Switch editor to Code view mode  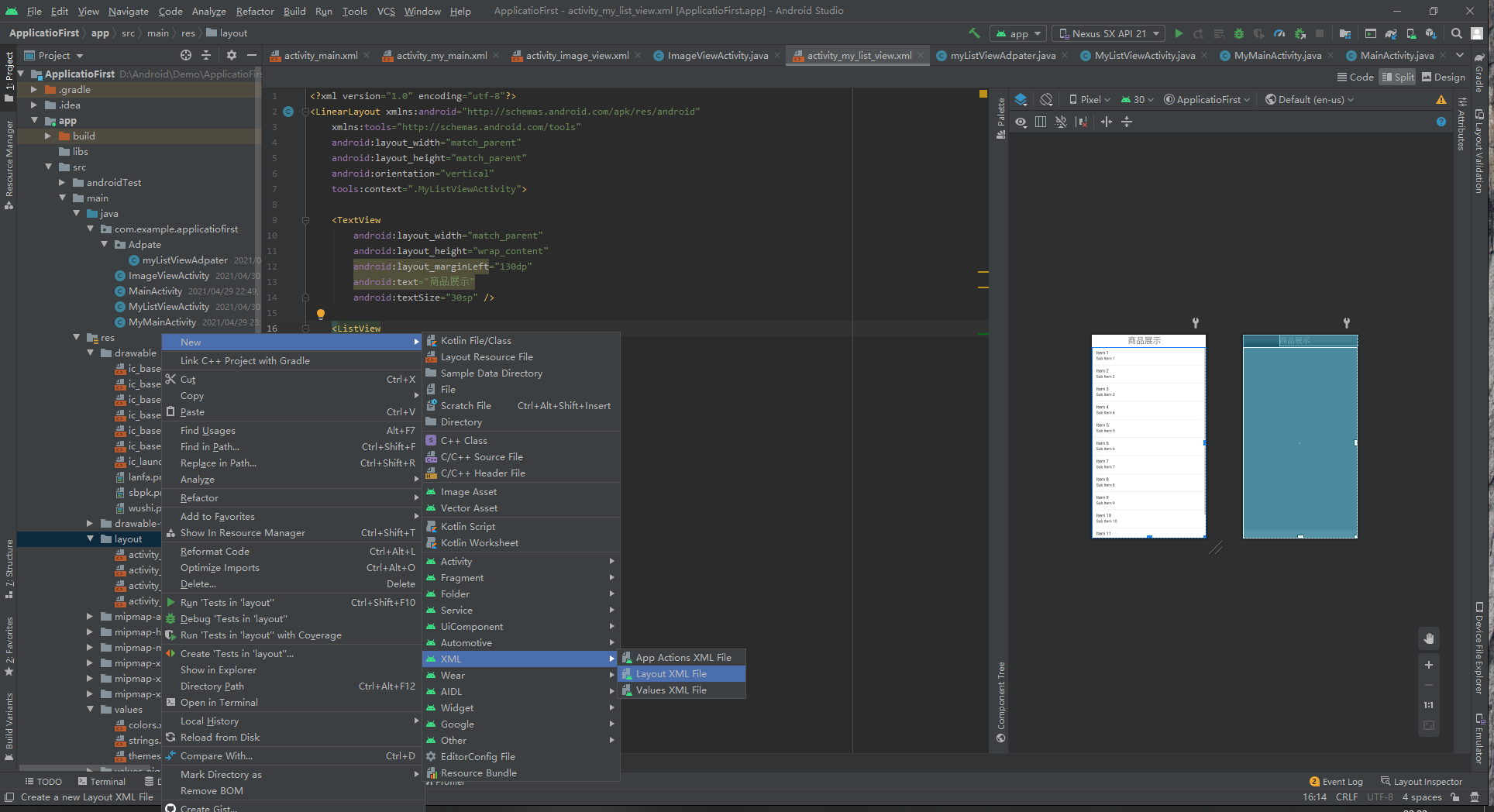(x=1355, y=77)
